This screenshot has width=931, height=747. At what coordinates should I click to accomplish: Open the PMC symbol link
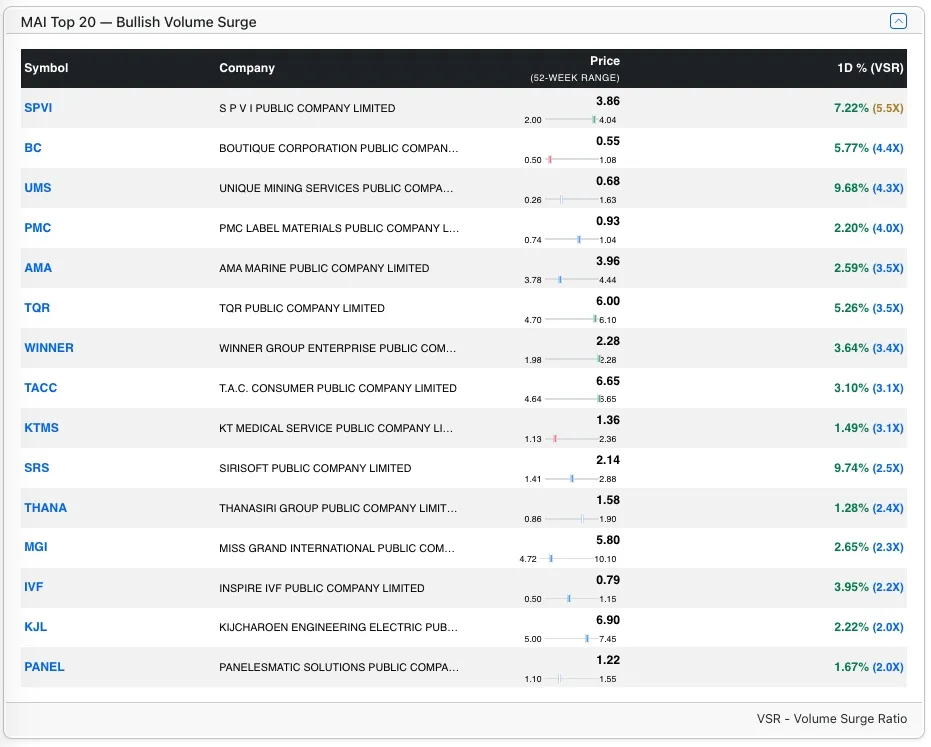pos(37,227)
